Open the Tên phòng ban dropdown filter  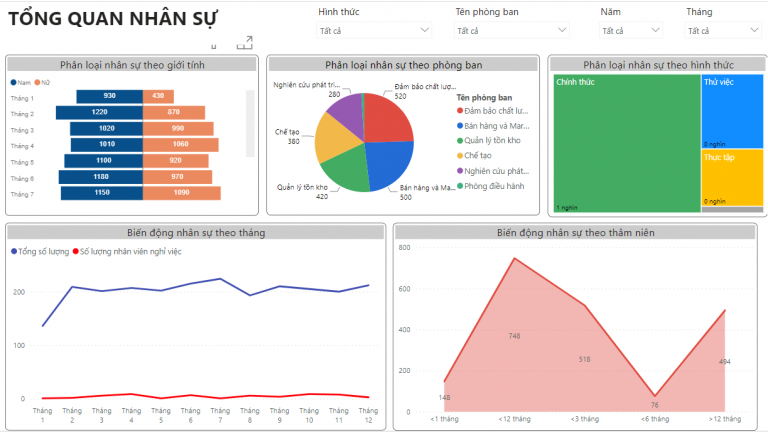(511, 30)
